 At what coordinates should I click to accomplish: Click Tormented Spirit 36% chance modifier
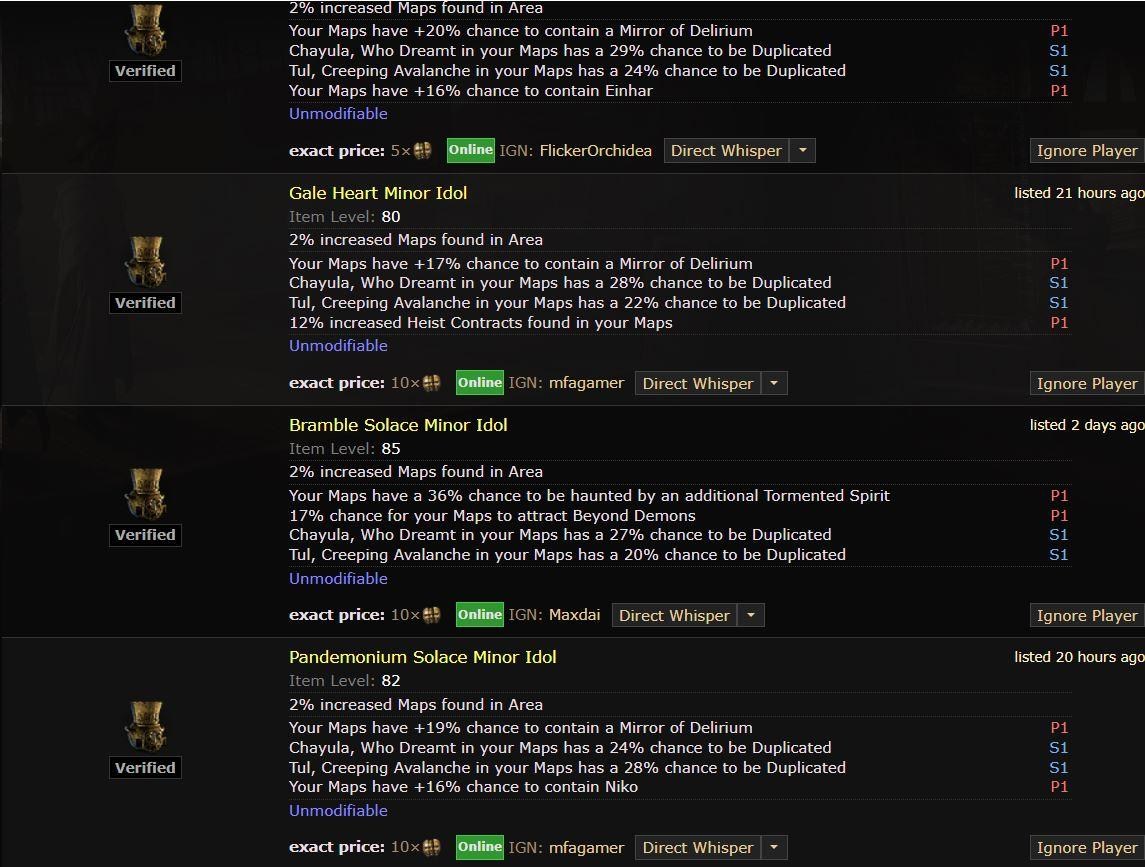pos(589,495)
